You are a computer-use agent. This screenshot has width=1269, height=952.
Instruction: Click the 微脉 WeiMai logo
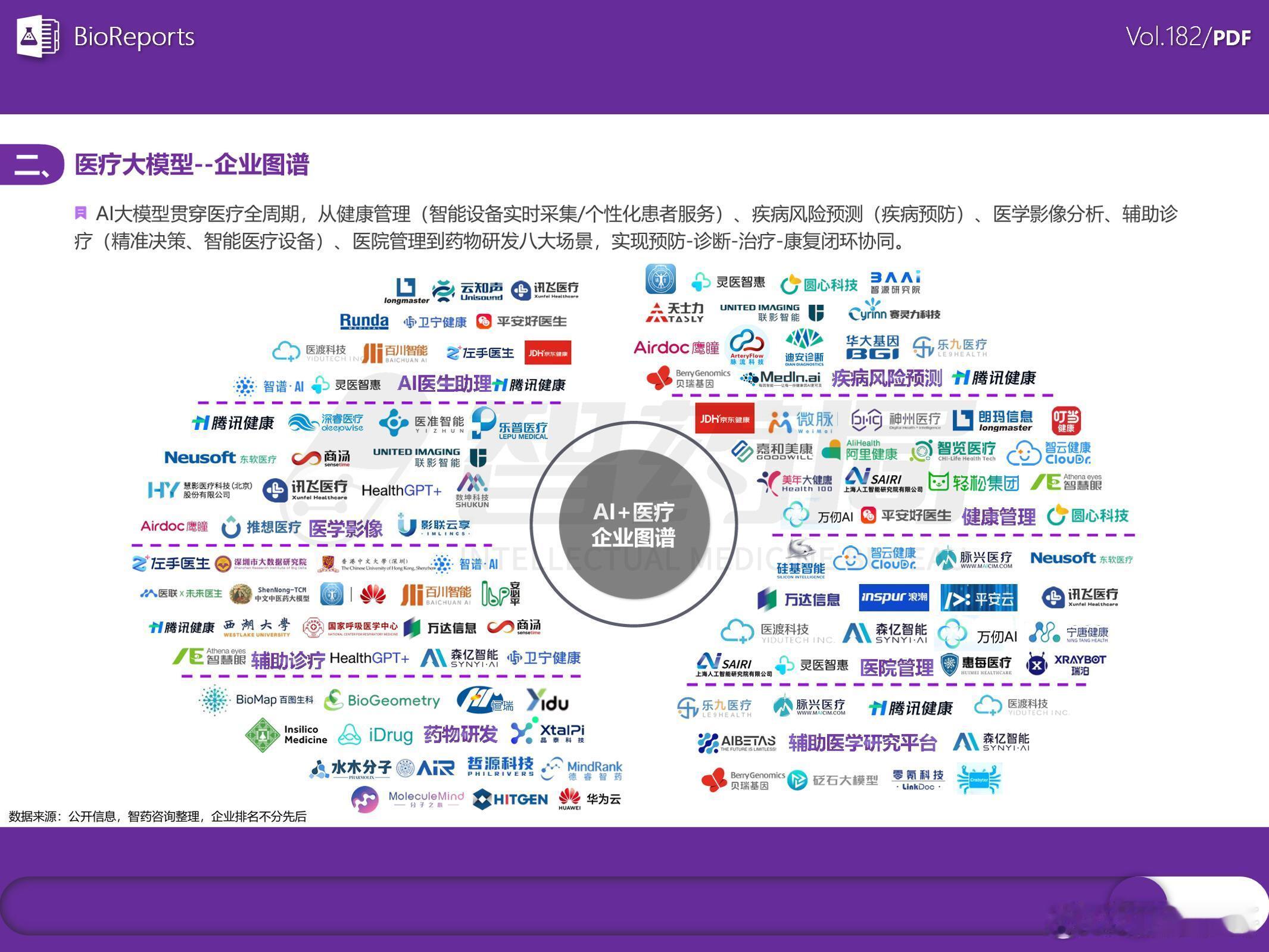click(x=800, y=422)
